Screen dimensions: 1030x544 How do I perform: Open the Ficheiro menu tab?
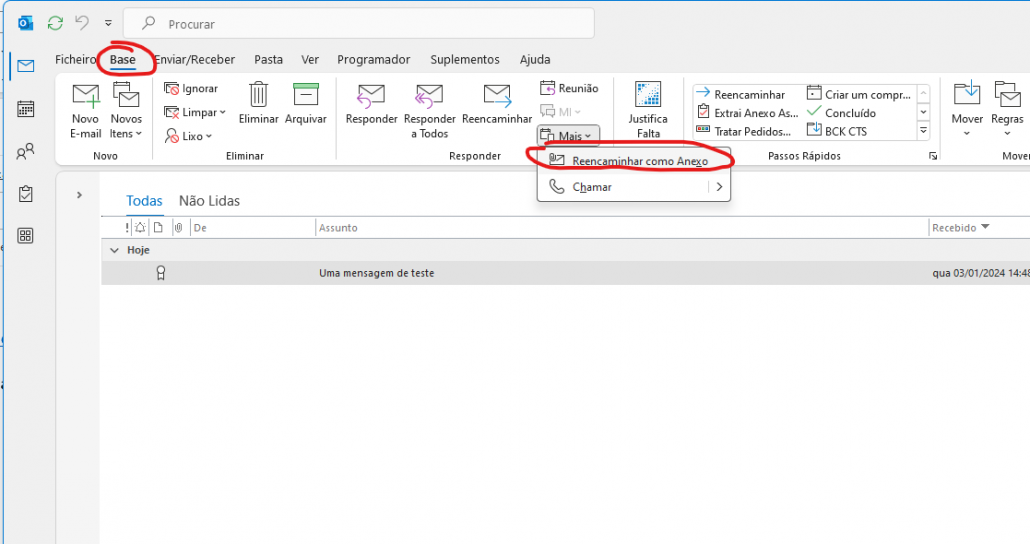[x=76, y=60]
